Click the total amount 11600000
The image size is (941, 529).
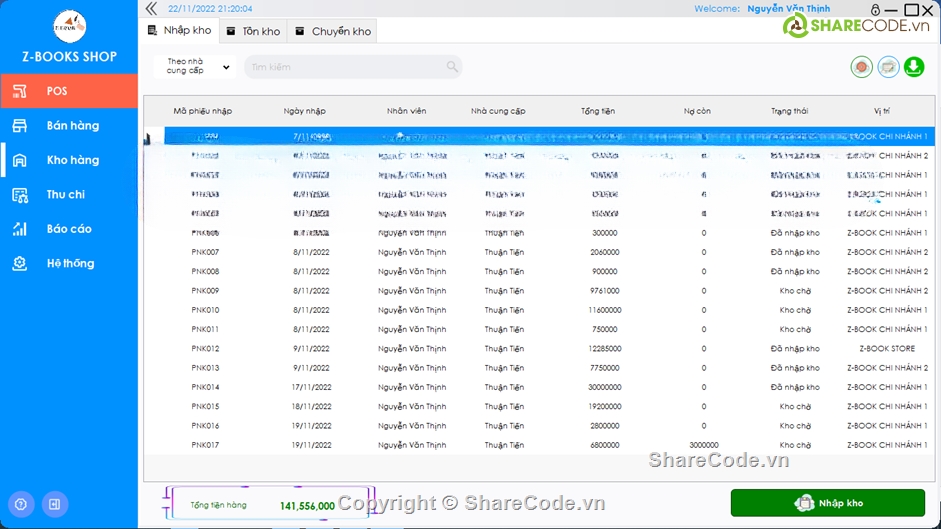pyautogui.click(x=604, y=310)
